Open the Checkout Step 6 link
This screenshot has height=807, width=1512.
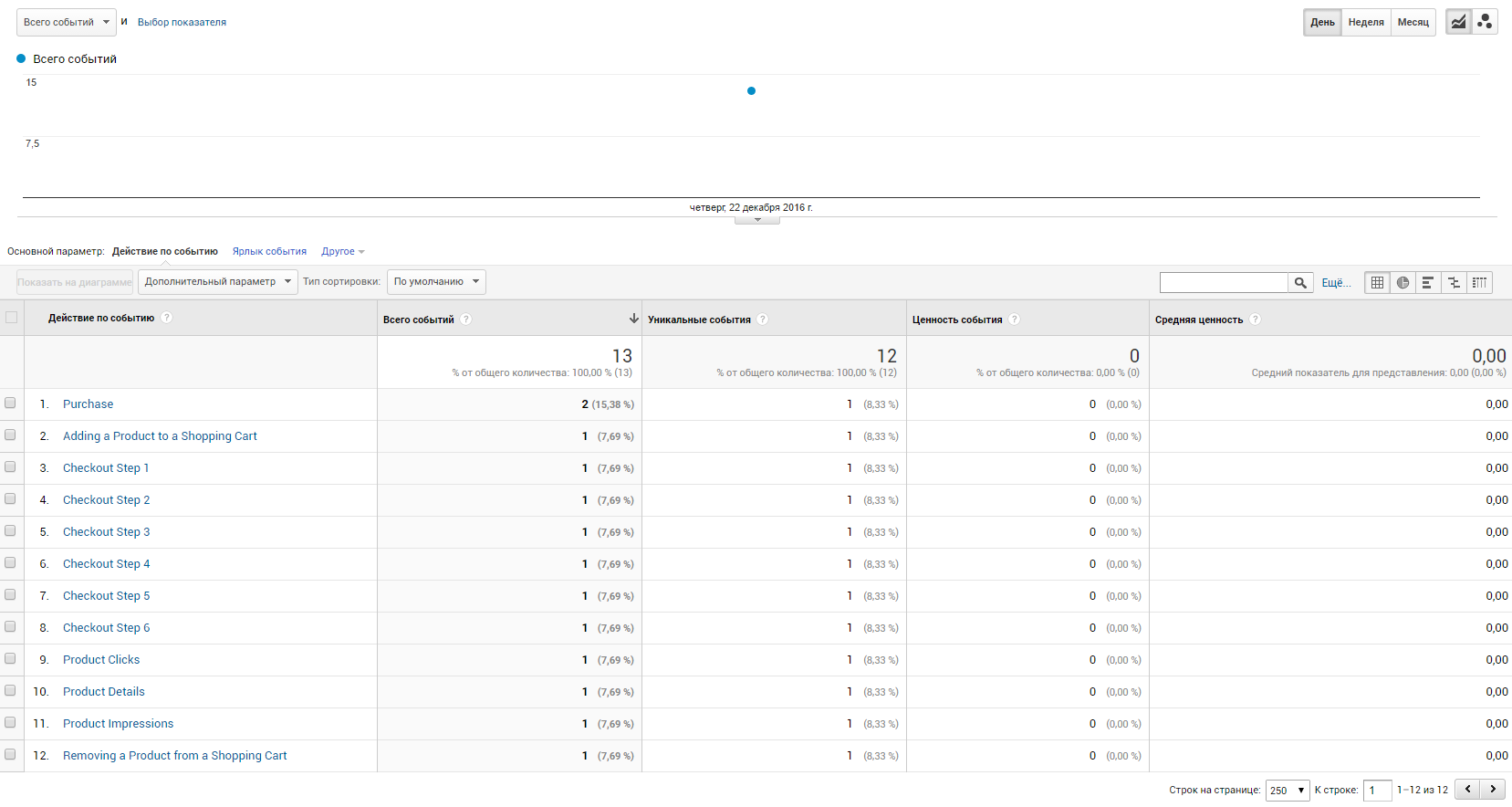coord(106,627)
